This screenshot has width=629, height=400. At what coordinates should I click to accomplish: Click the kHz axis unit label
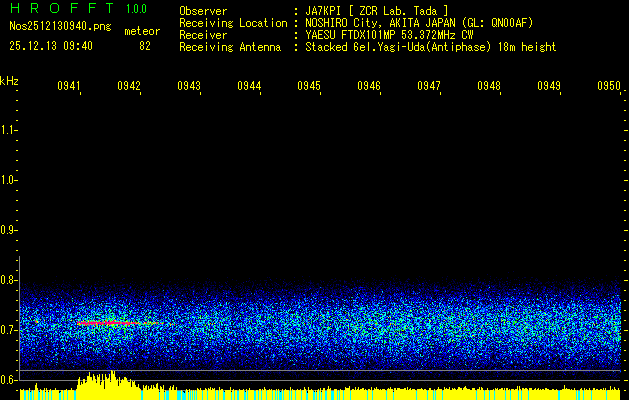[9, 80]
